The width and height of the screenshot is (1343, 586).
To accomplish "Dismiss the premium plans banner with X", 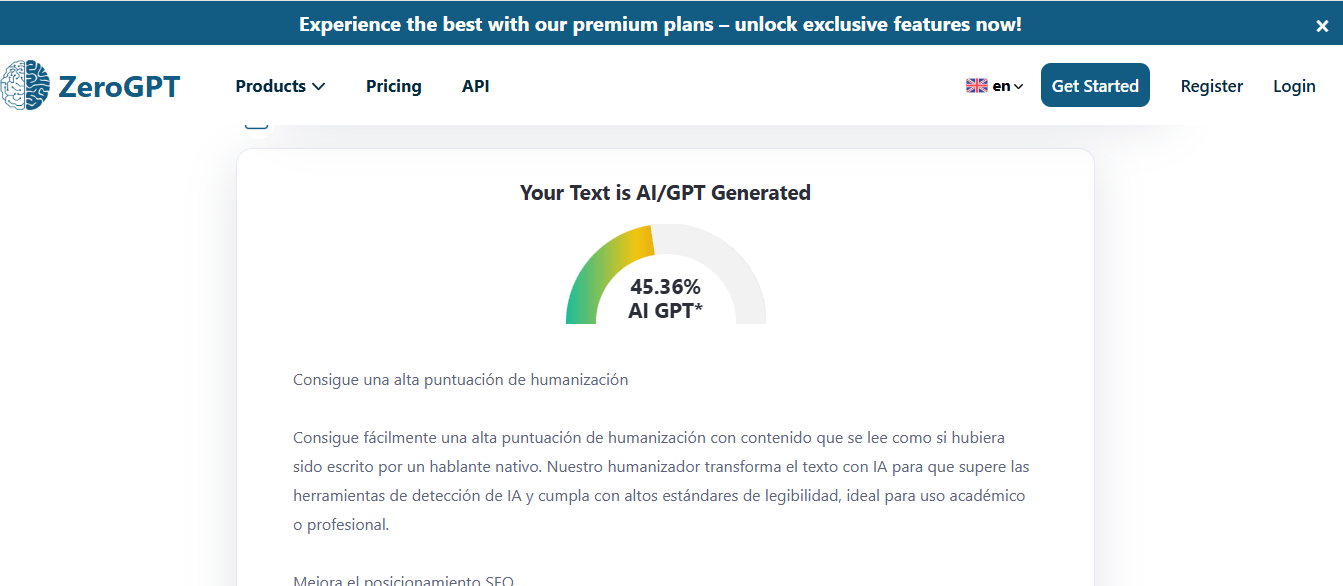I will [x=1322, y=26].
